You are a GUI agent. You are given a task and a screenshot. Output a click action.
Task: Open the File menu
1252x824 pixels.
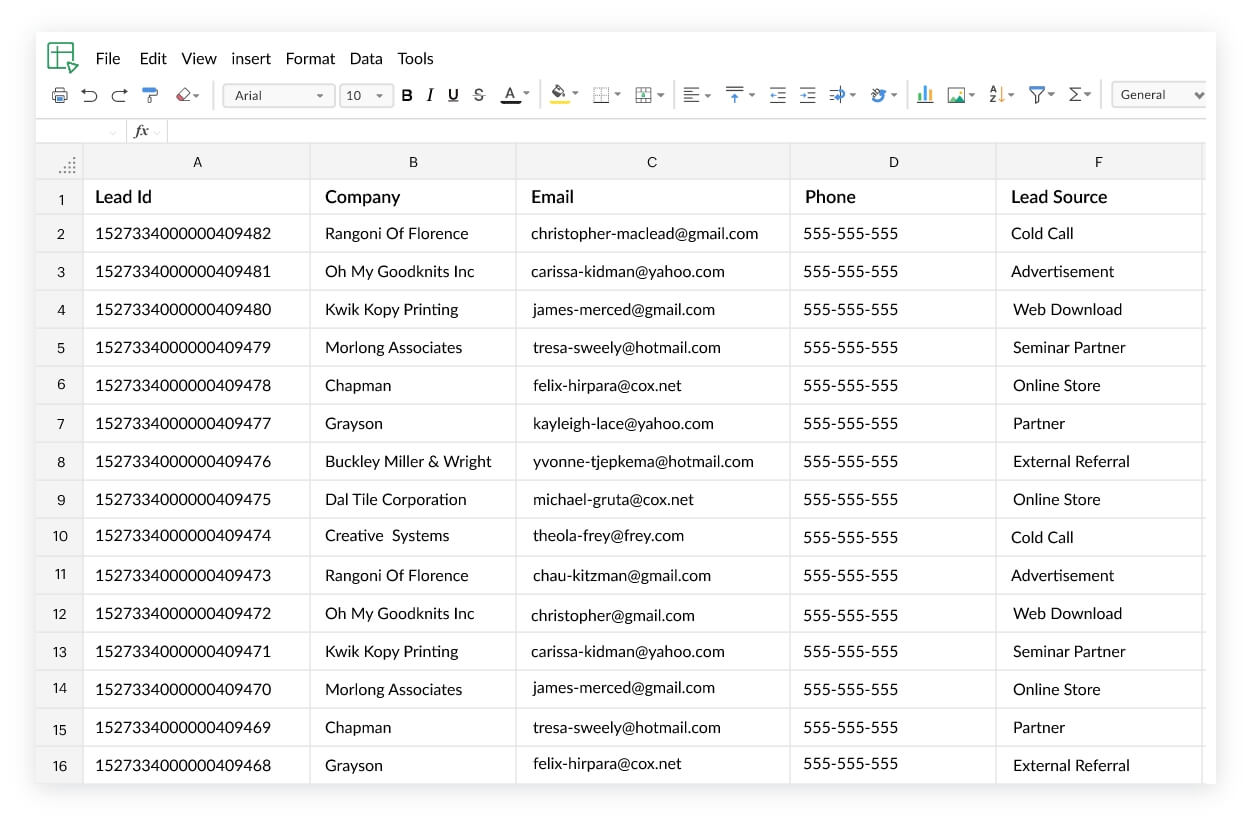[108, 58]
